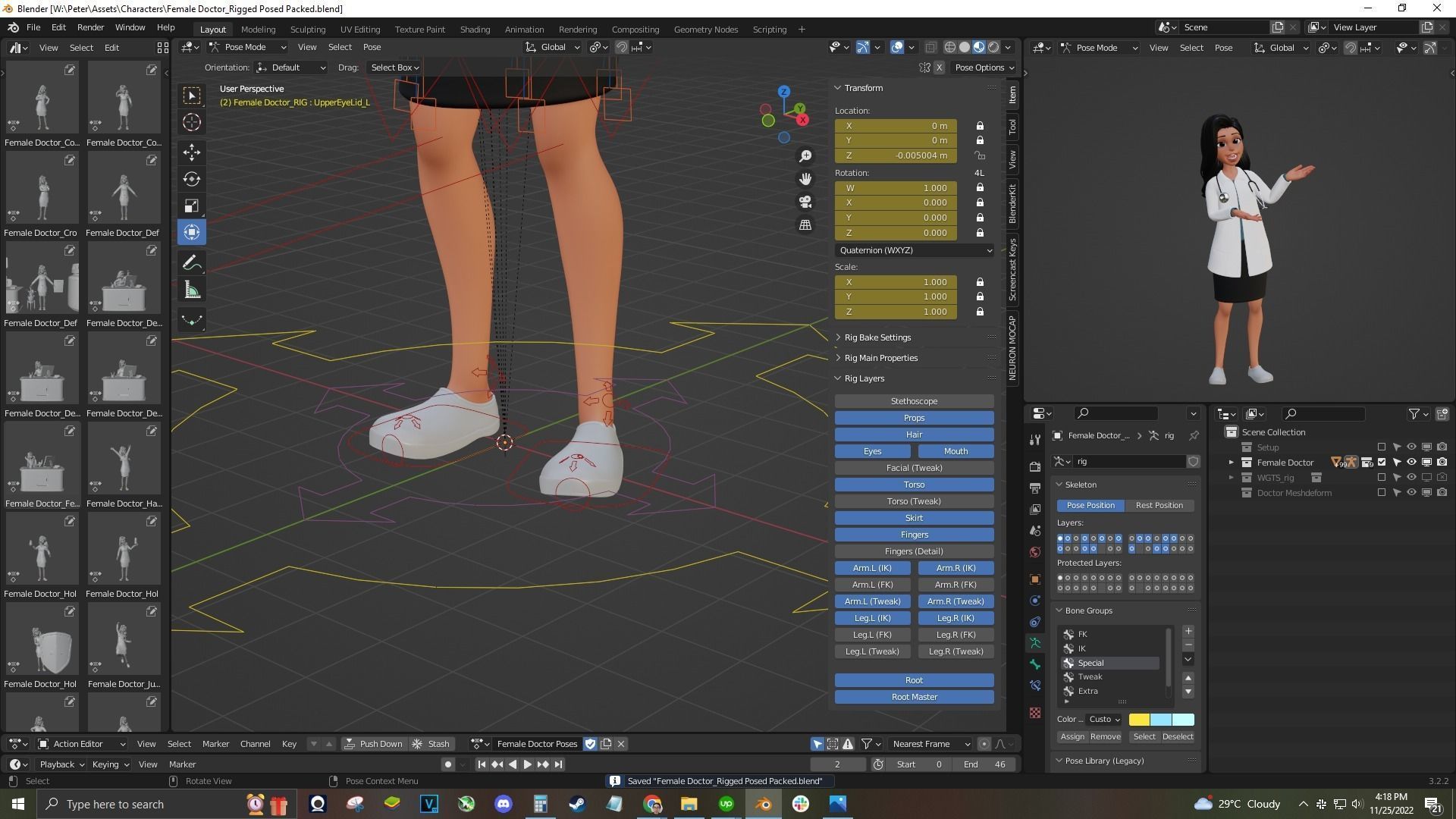Click the auto keying record dot
Image resolution: width=1456 pixels, height=819 pixels.
447,764
